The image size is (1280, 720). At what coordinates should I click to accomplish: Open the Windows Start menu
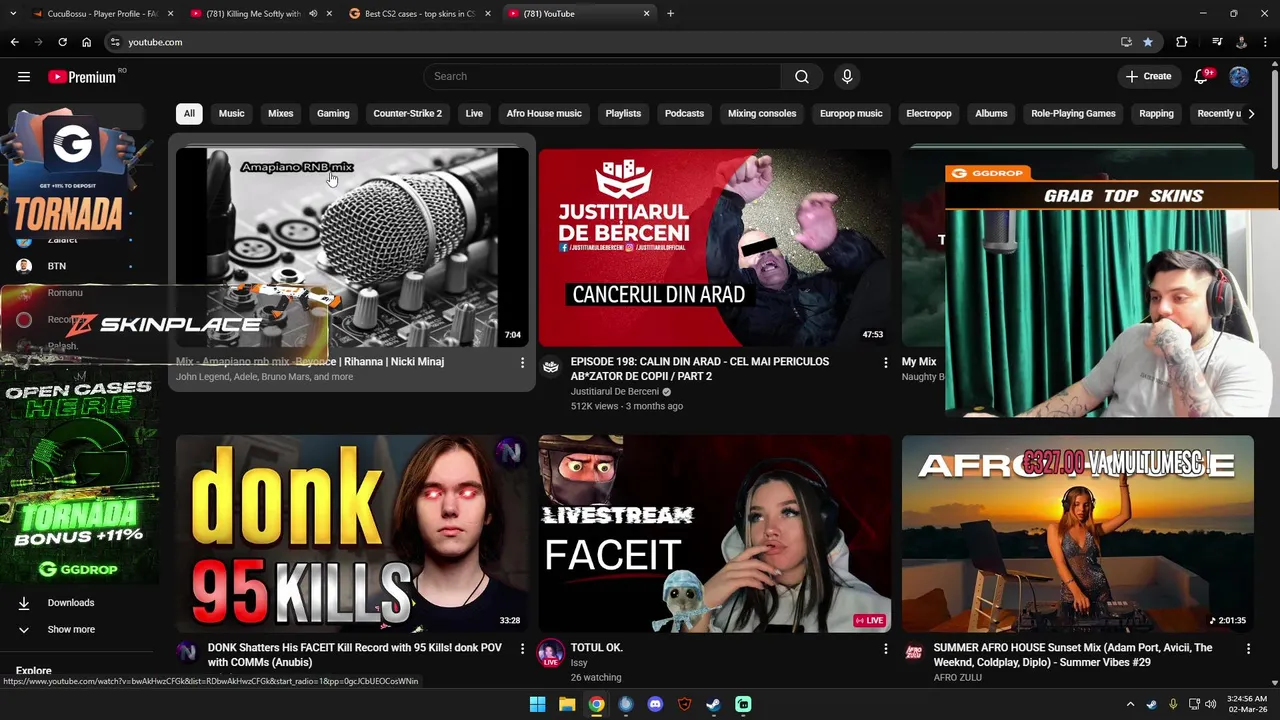537,705
